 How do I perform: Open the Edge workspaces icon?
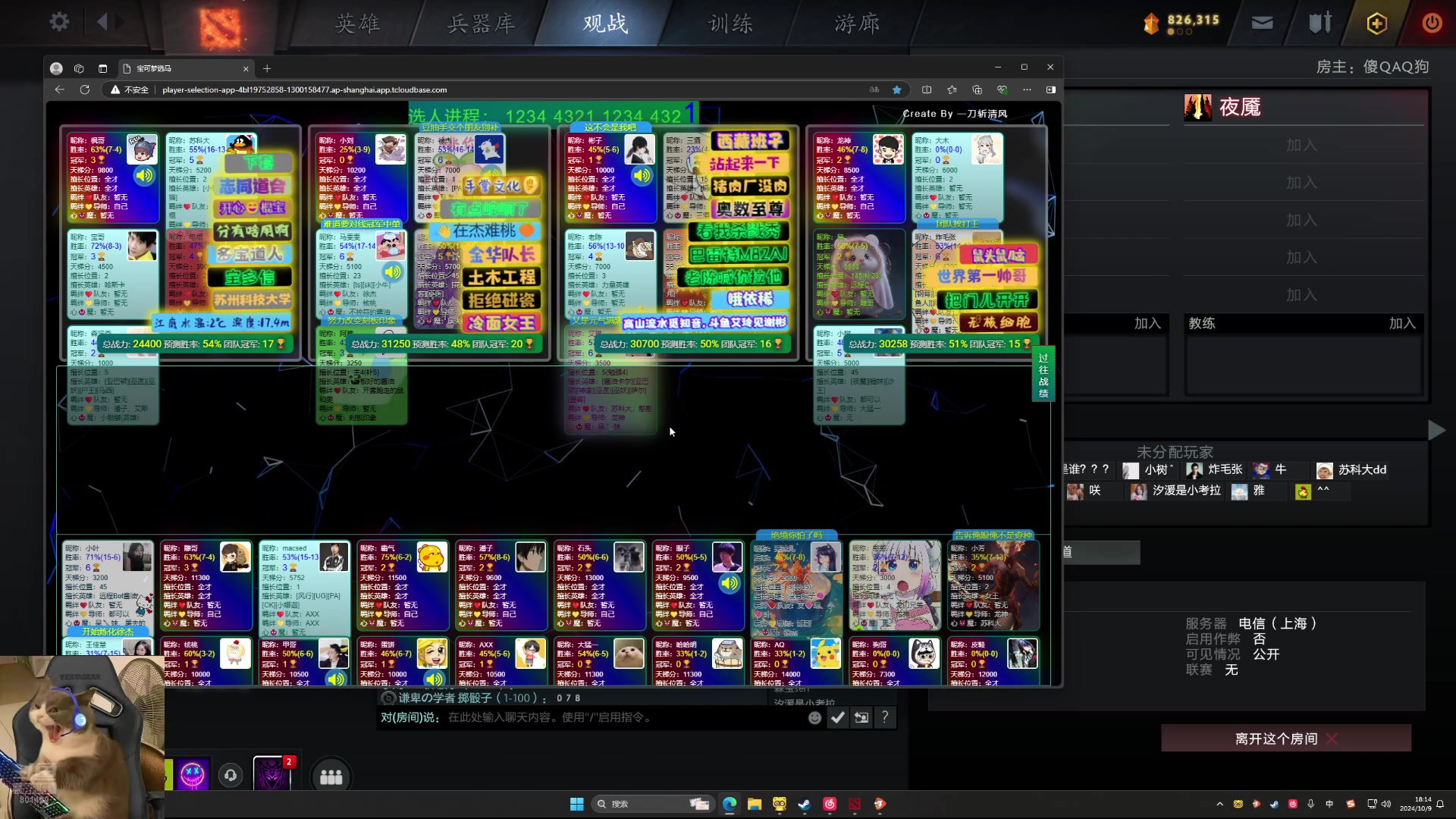[79, 68]
